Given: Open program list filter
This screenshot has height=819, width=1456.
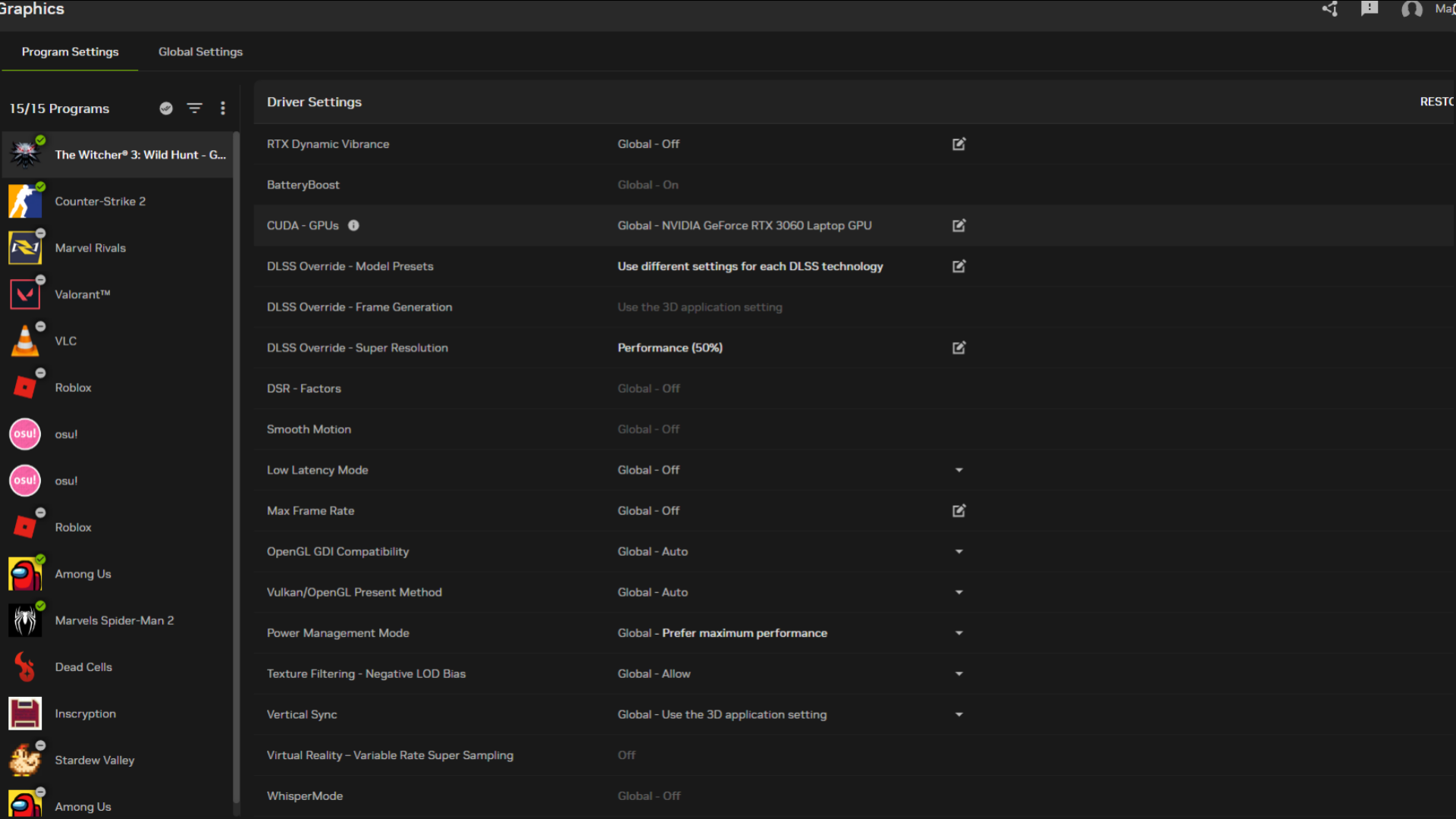Looking at the screenshot, I should [195, 108].
